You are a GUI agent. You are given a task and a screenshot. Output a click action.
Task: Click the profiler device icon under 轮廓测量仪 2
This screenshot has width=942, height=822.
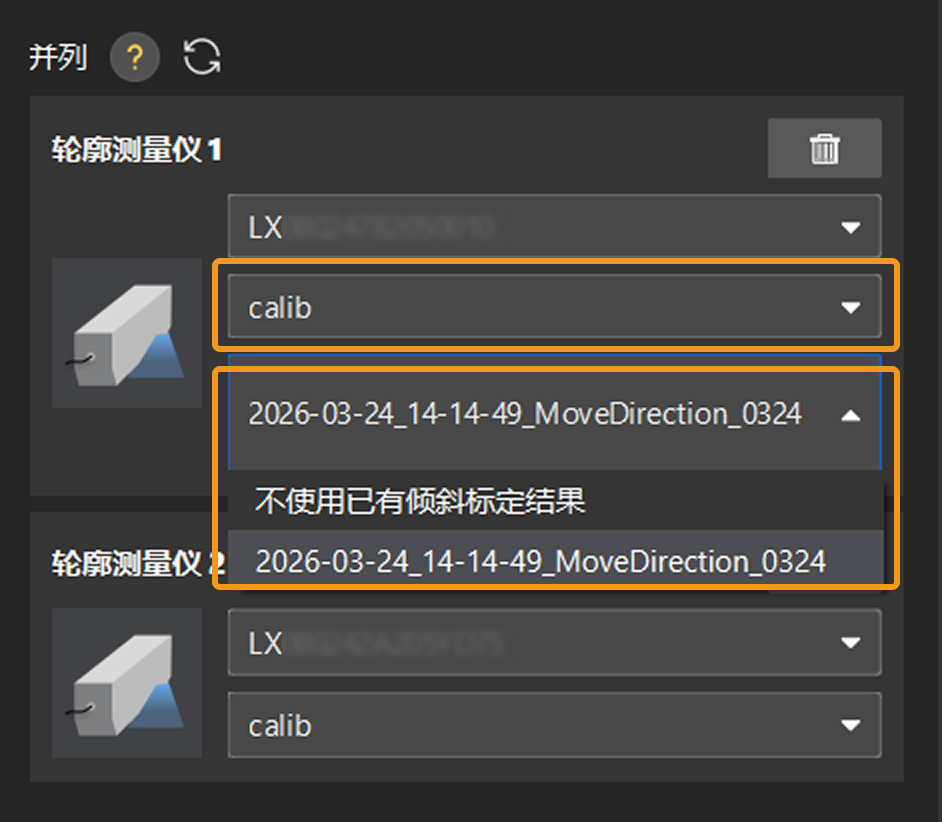click(126, 683)
